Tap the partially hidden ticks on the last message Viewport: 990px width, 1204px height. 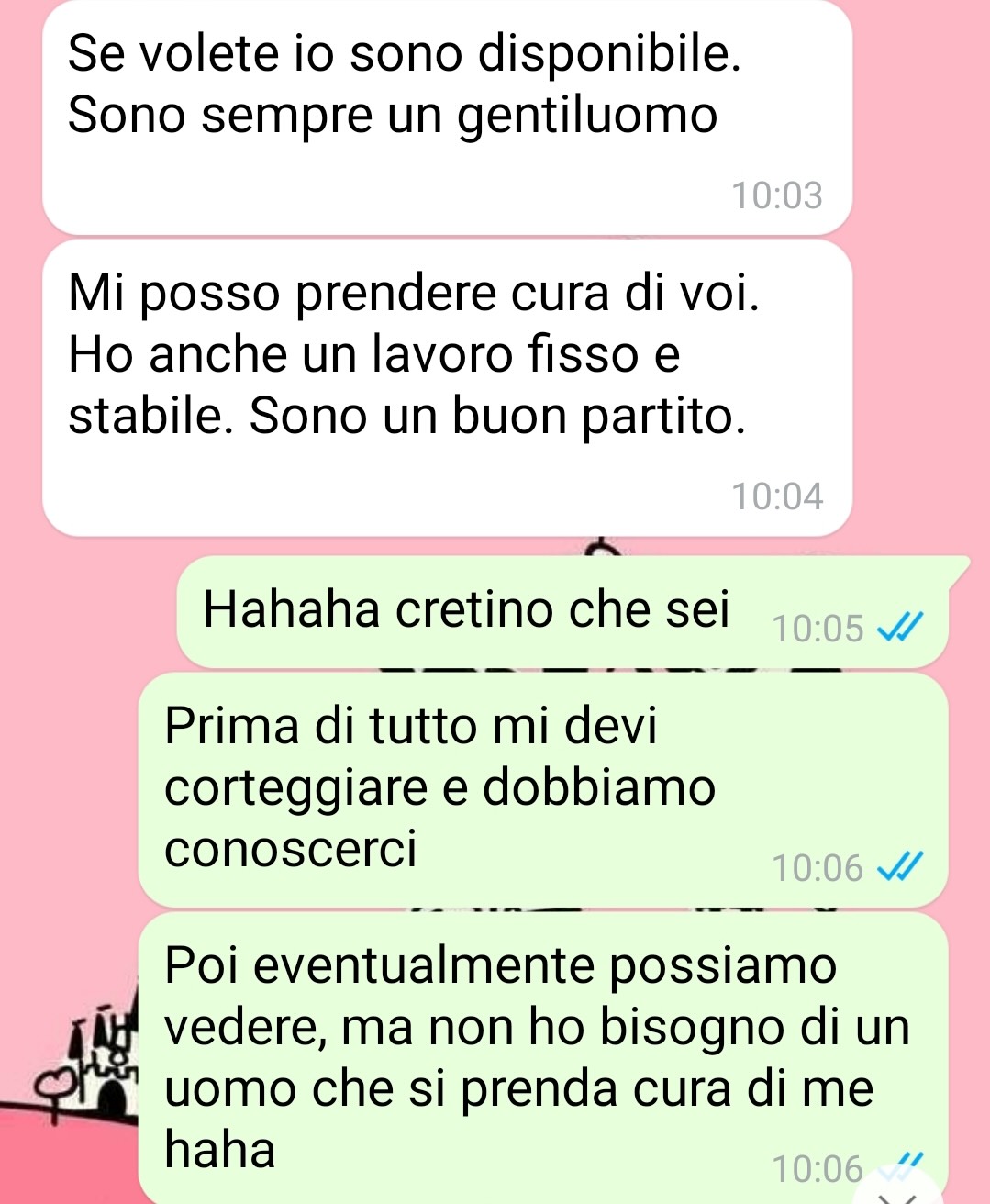point(902,1165)
